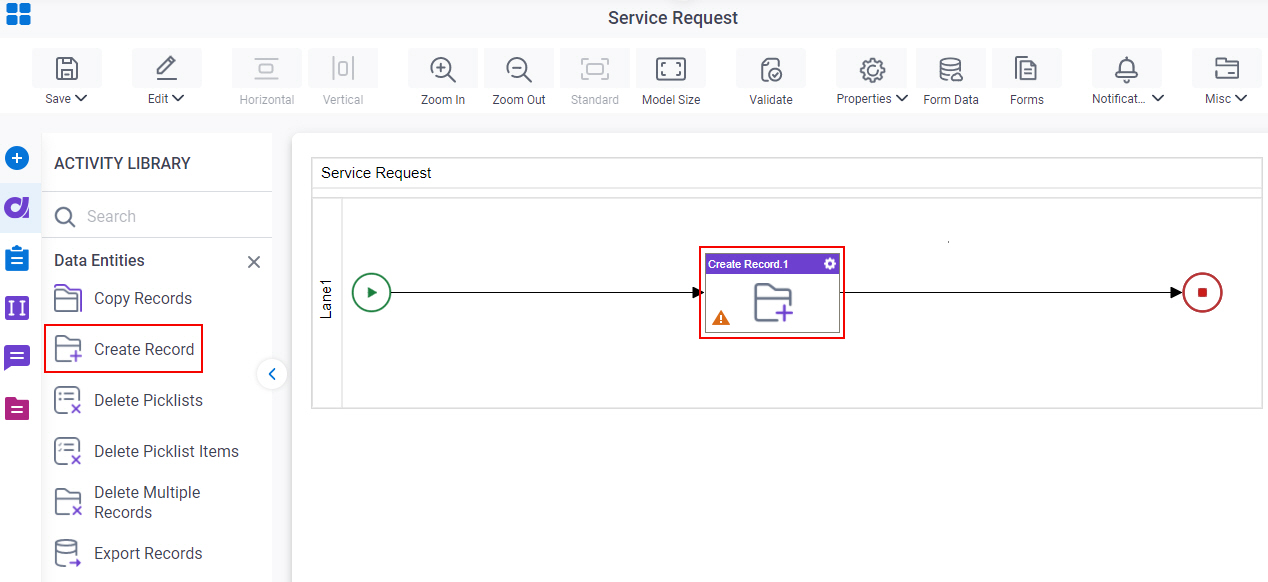Click the Misc folder icon
This screenshot has width=1268, height=582.
pyautogui.click(x=1226, y=69)
